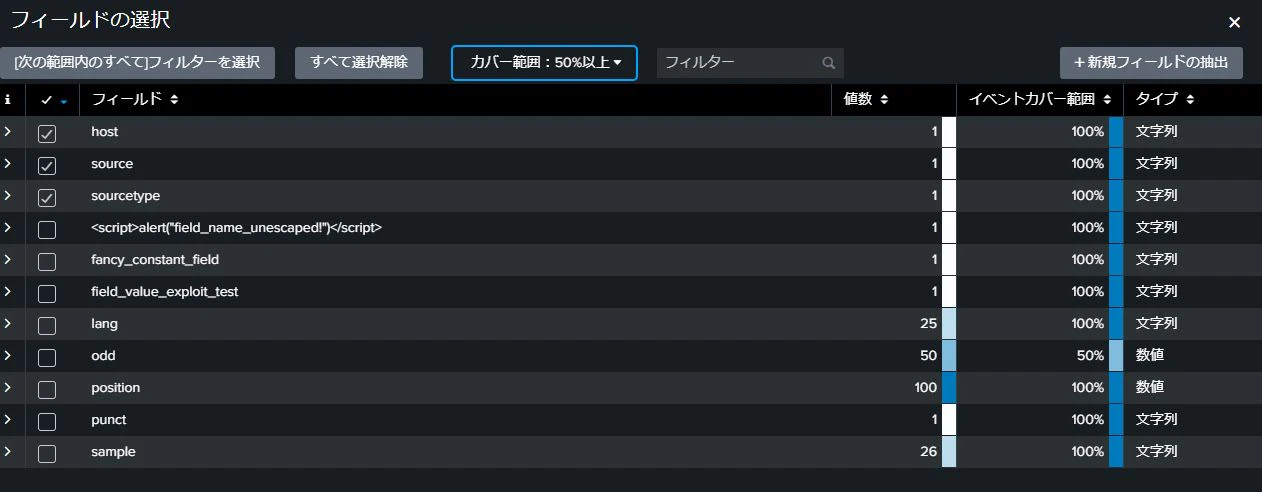
Task: Click the 新規フィールドの抽出 button
Action: coord(1151,62)
